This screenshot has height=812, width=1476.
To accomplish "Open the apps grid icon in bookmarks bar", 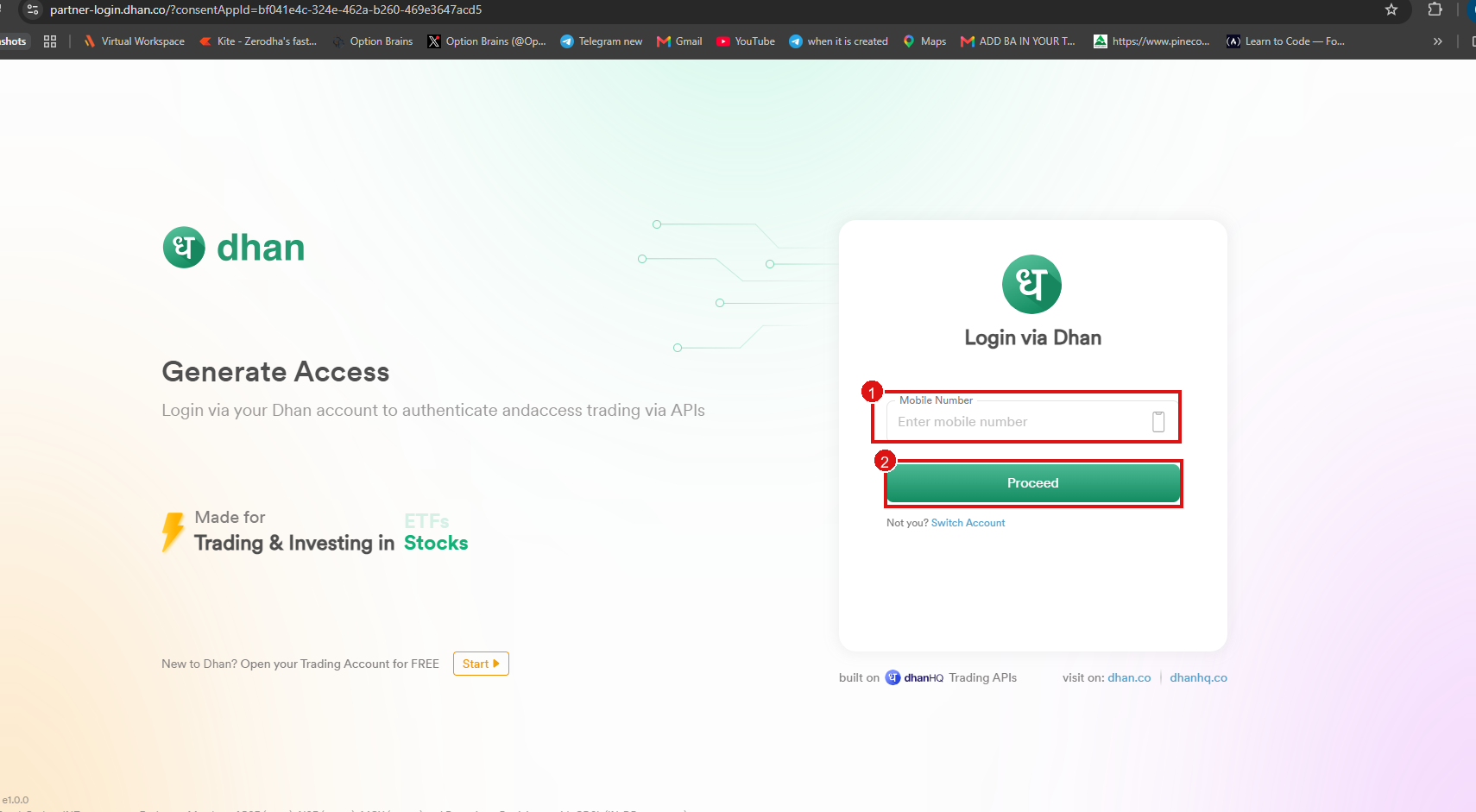I will (50, 41).
